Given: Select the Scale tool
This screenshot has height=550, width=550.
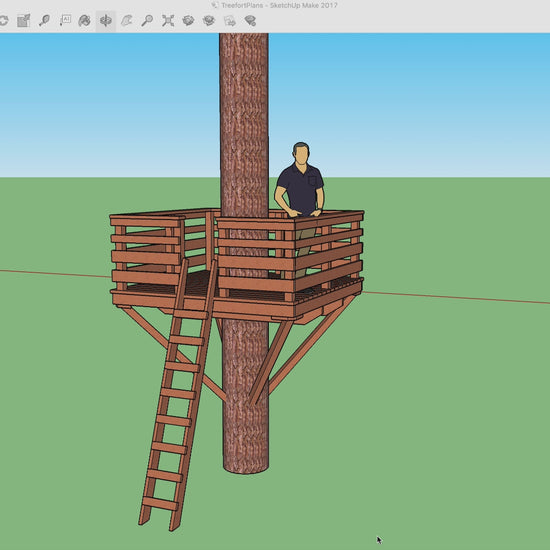Looking at the screenshot, I should (24, 20).
